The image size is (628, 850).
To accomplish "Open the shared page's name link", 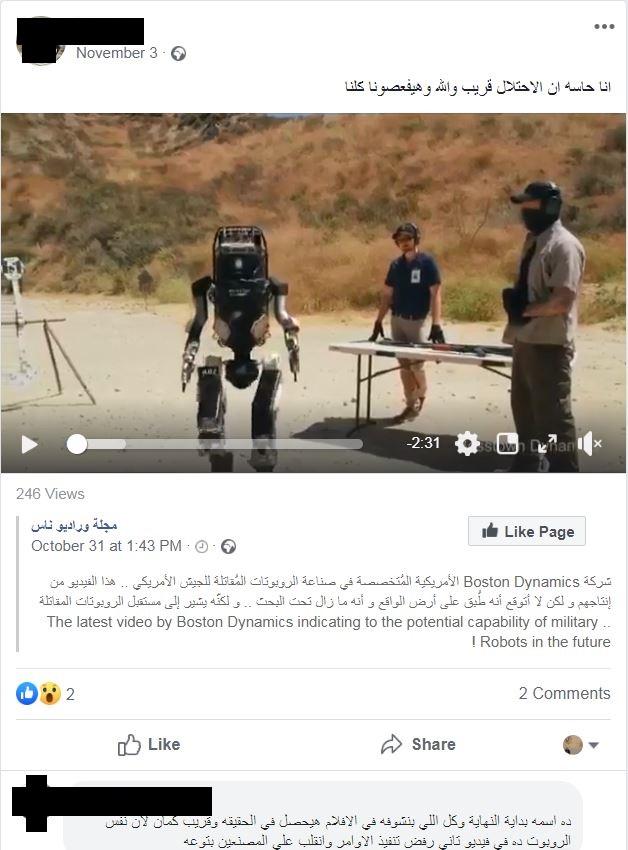I will point(74,525).
